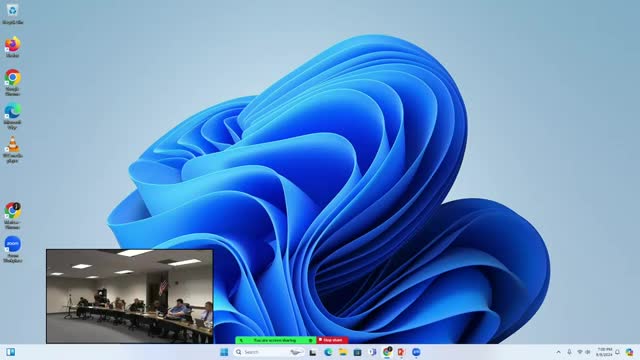Open the notifications bell in the tray

(x=618, y=352)
